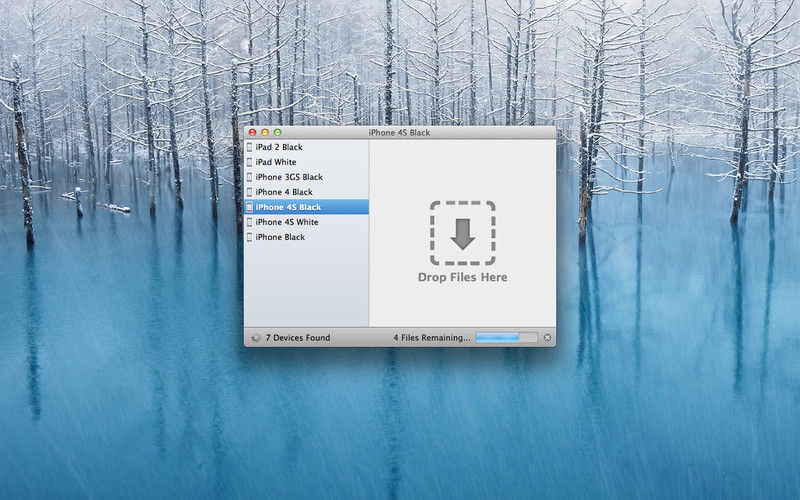Cancel the transfer with the x button

[547, 338]
